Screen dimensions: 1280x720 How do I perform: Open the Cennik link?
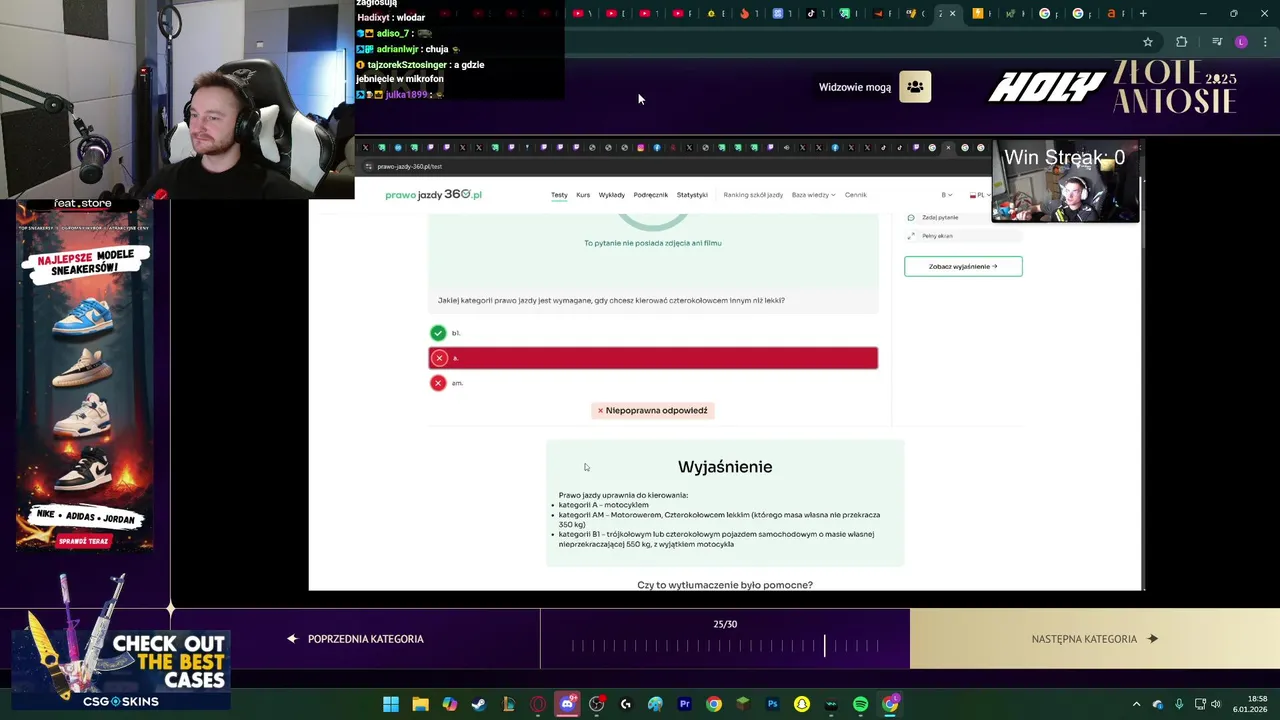[856, 195]
